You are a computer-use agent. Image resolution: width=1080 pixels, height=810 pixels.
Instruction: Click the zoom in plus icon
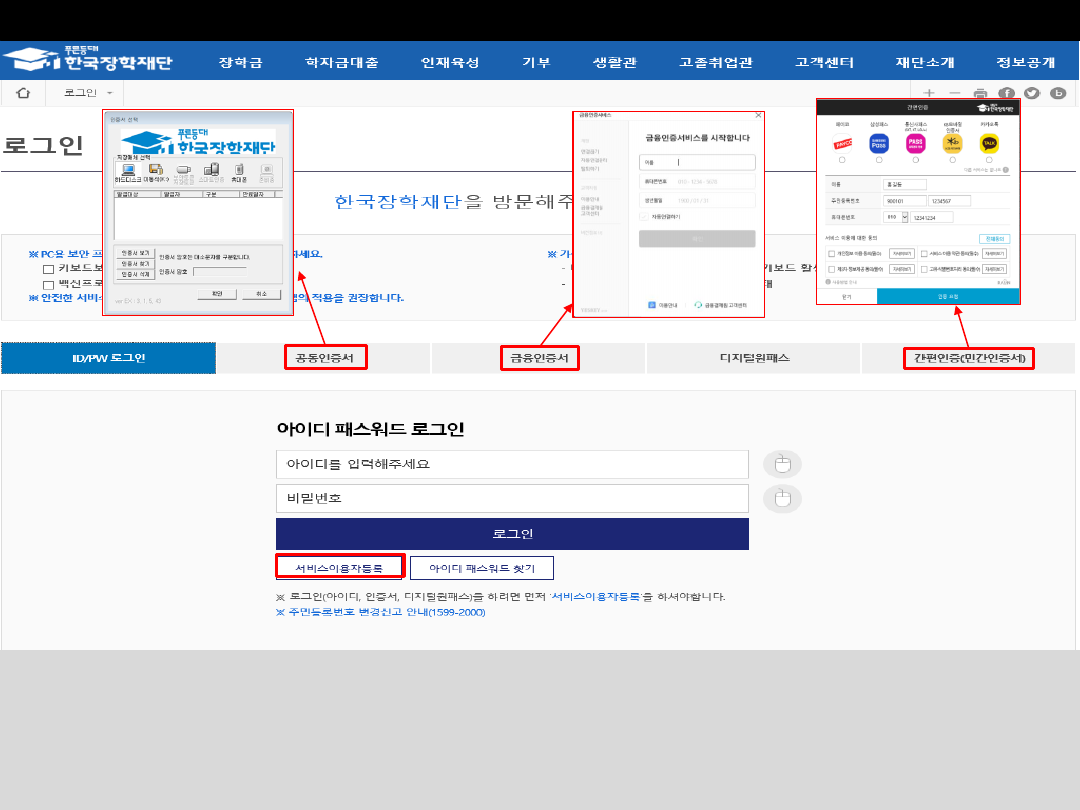929,93
